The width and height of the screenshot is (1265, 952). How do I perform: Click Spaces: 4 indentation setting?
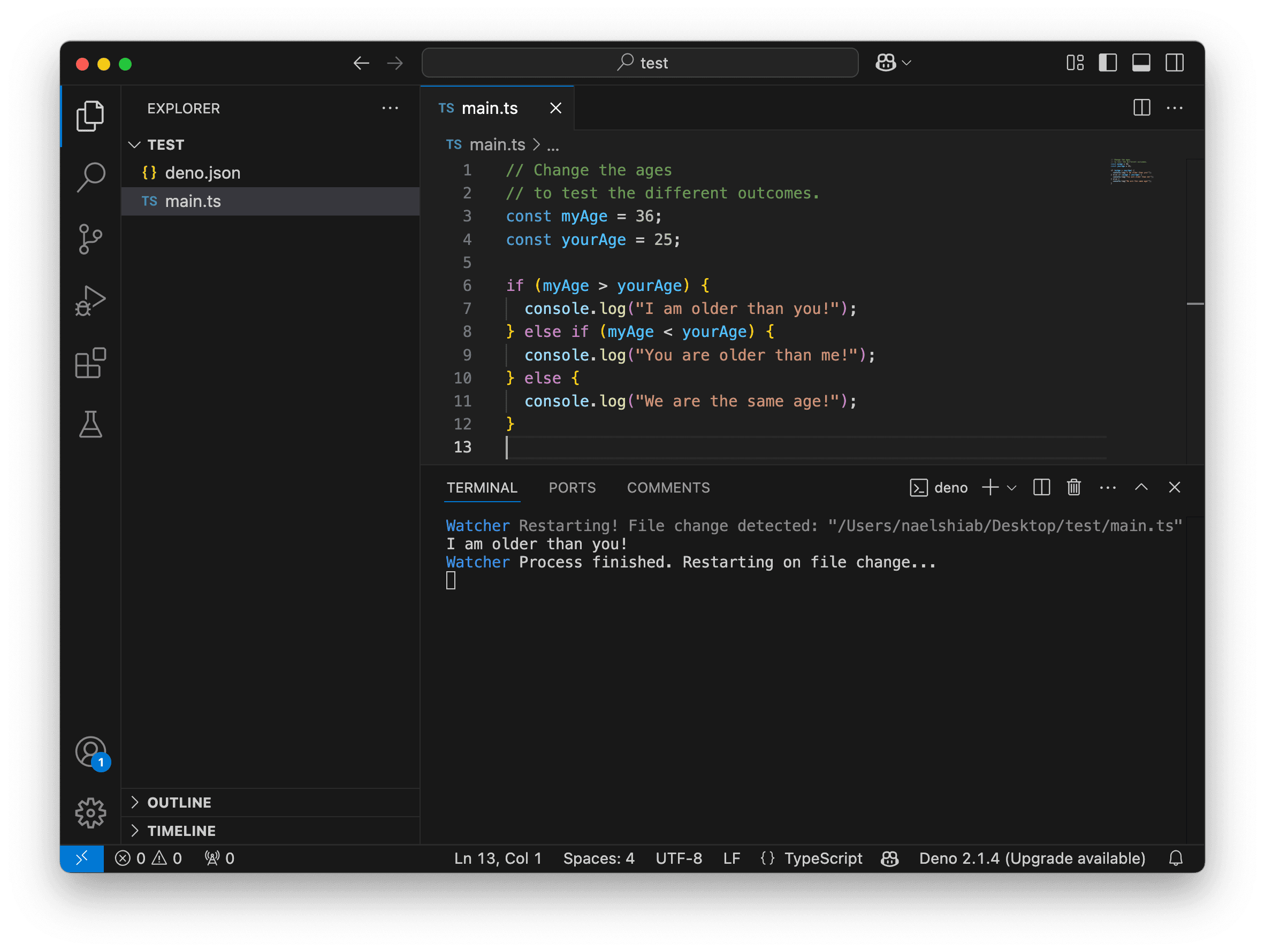point(599,858)
